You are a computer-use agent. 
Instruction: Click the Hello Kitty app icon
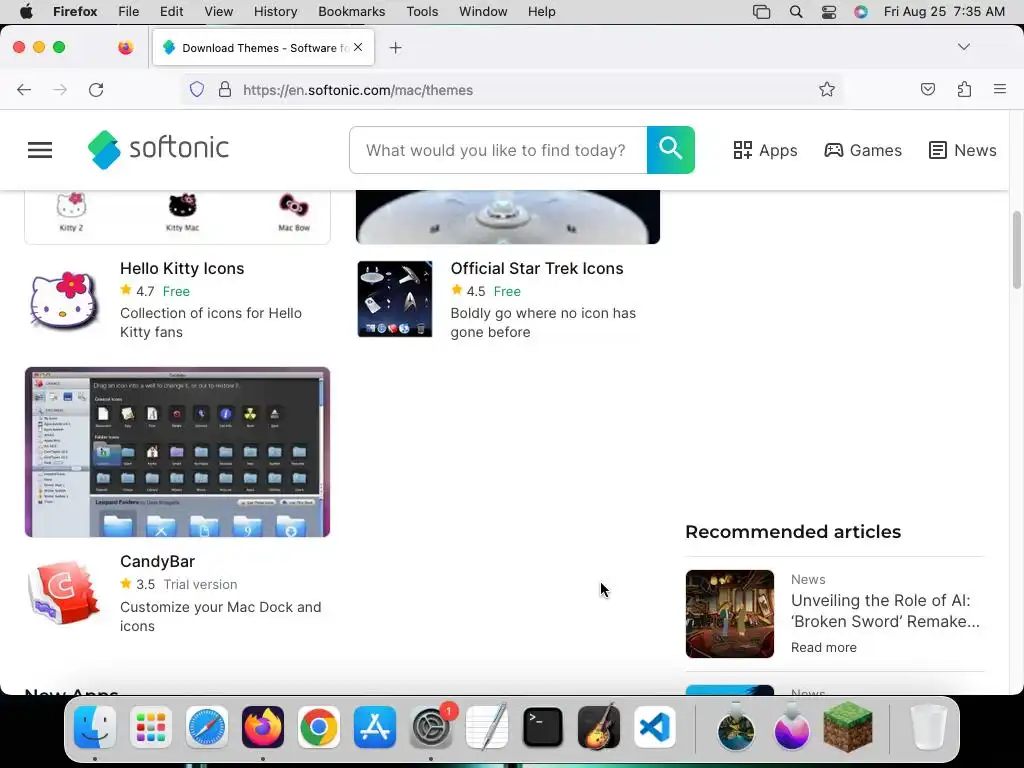coord(64,300)
